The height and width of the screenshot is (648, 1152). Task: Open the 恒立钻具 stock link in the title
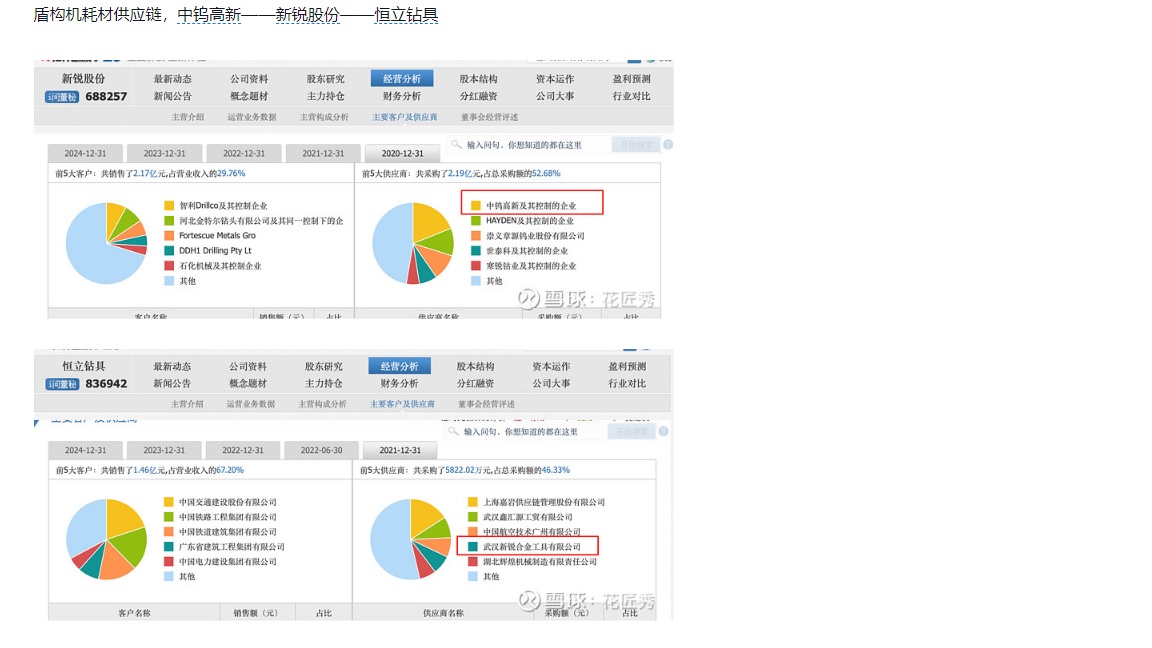tap(406, 15)
